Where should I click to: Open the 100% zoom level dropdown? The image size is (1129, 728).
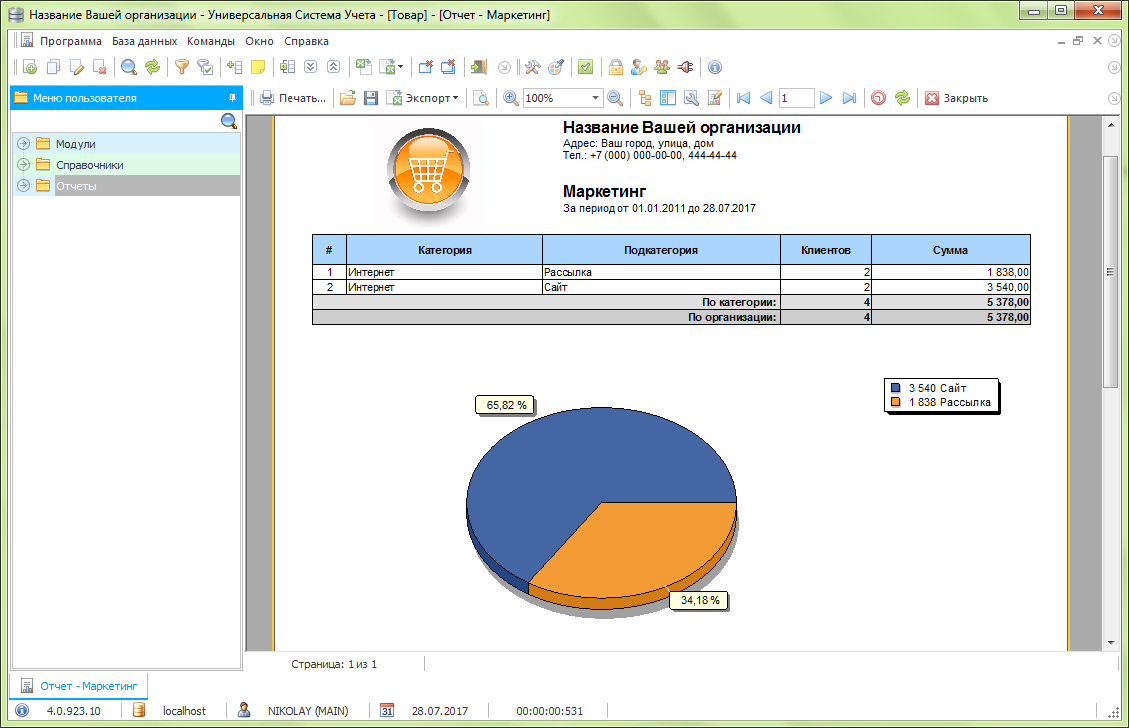pos(595,98)
